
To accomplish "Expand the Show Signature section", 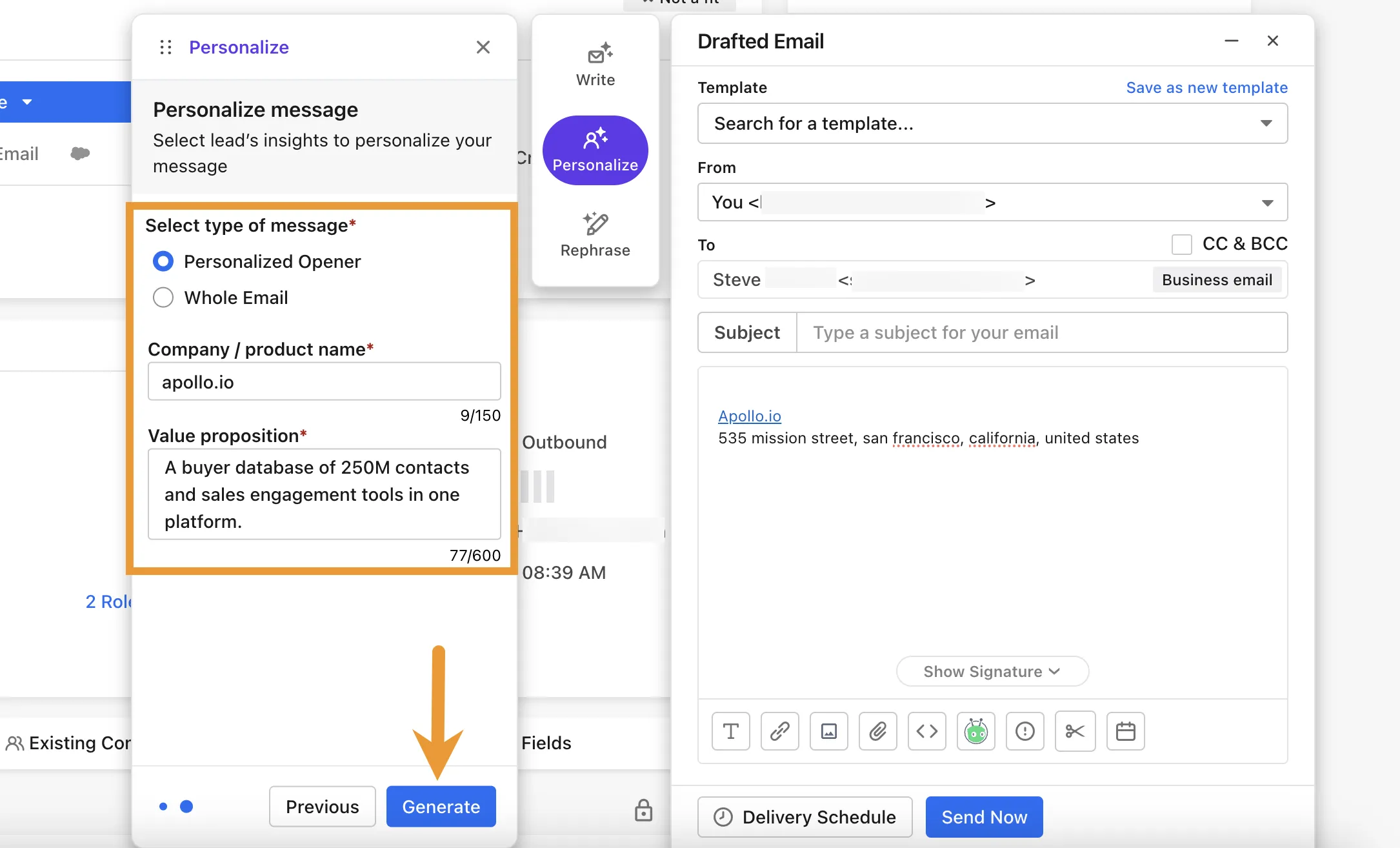I will pyautogui.click(x=991, y=671).
